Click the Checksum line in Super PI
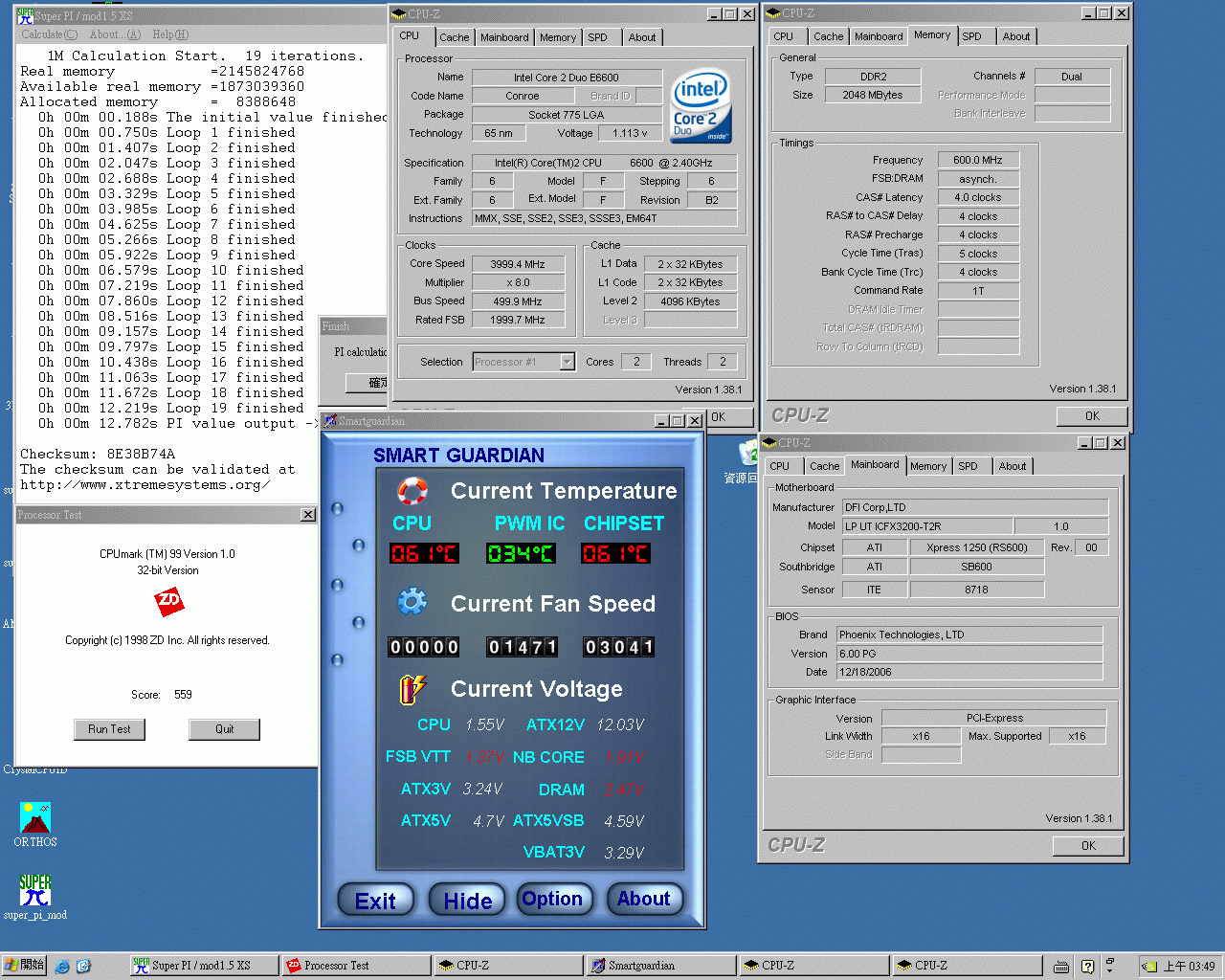 [x=98, y=455]
